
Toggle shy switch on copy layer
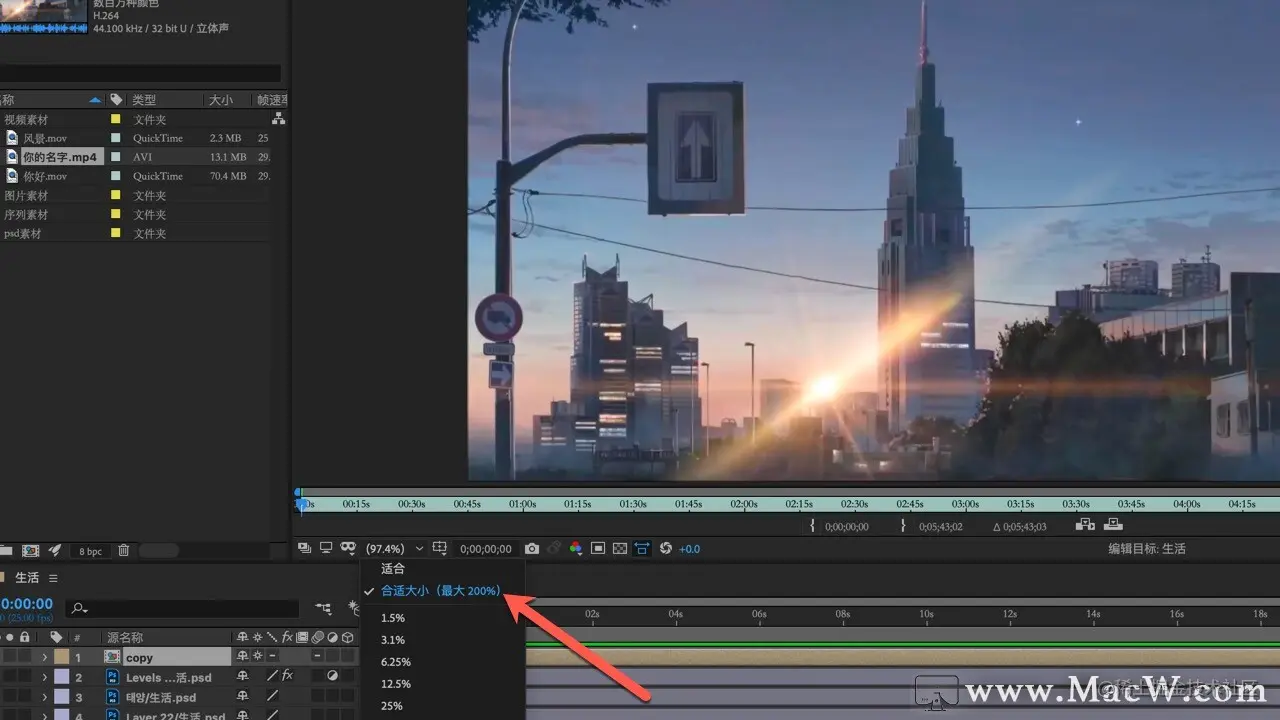[x=243, y=657]
